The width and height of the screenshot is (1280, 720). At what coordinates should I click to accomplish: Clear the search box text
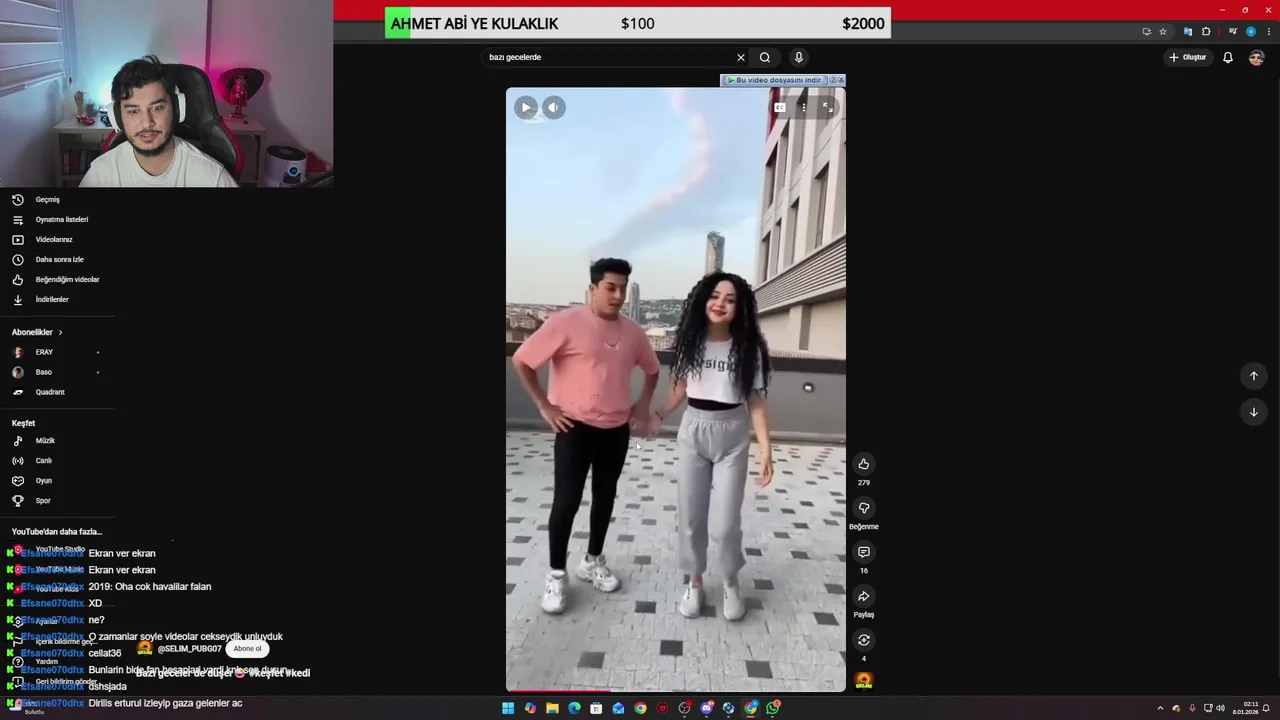(741, 57)
